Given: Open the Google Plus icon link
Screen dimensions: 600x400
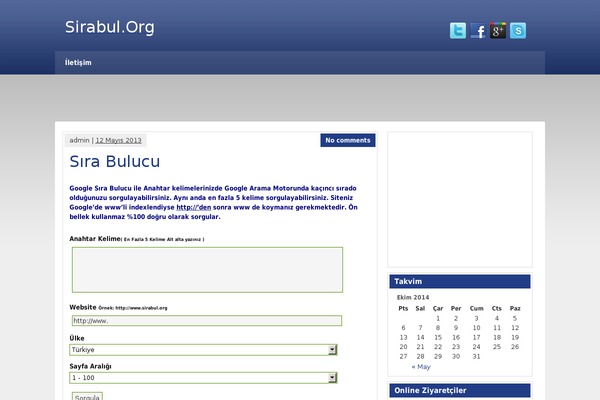Looking at the screenshot, I should pyautogui.click(x=498, y=31).
